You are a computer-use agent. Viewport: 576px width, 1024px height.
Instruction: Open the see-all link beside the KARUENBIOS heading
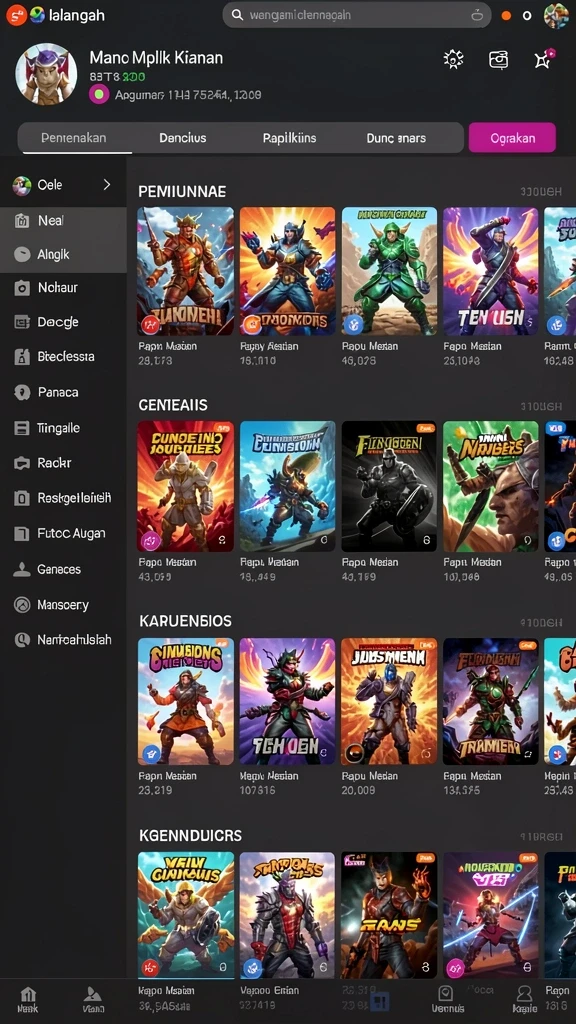541,622
